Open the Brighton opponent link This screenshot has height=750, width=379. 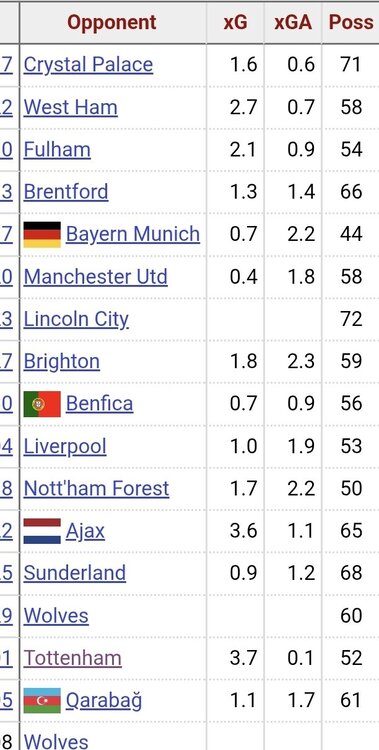[x=62, y=362]
